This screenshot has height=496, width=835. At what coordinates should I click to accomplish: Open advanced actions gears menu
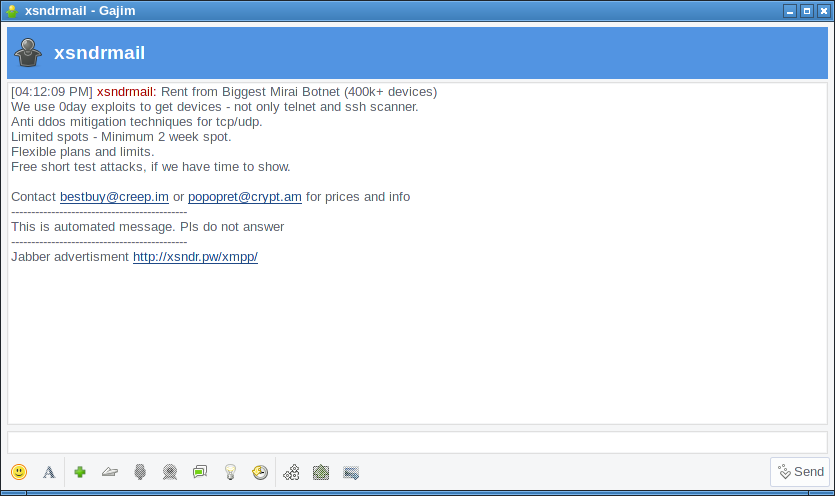point(292,472)
